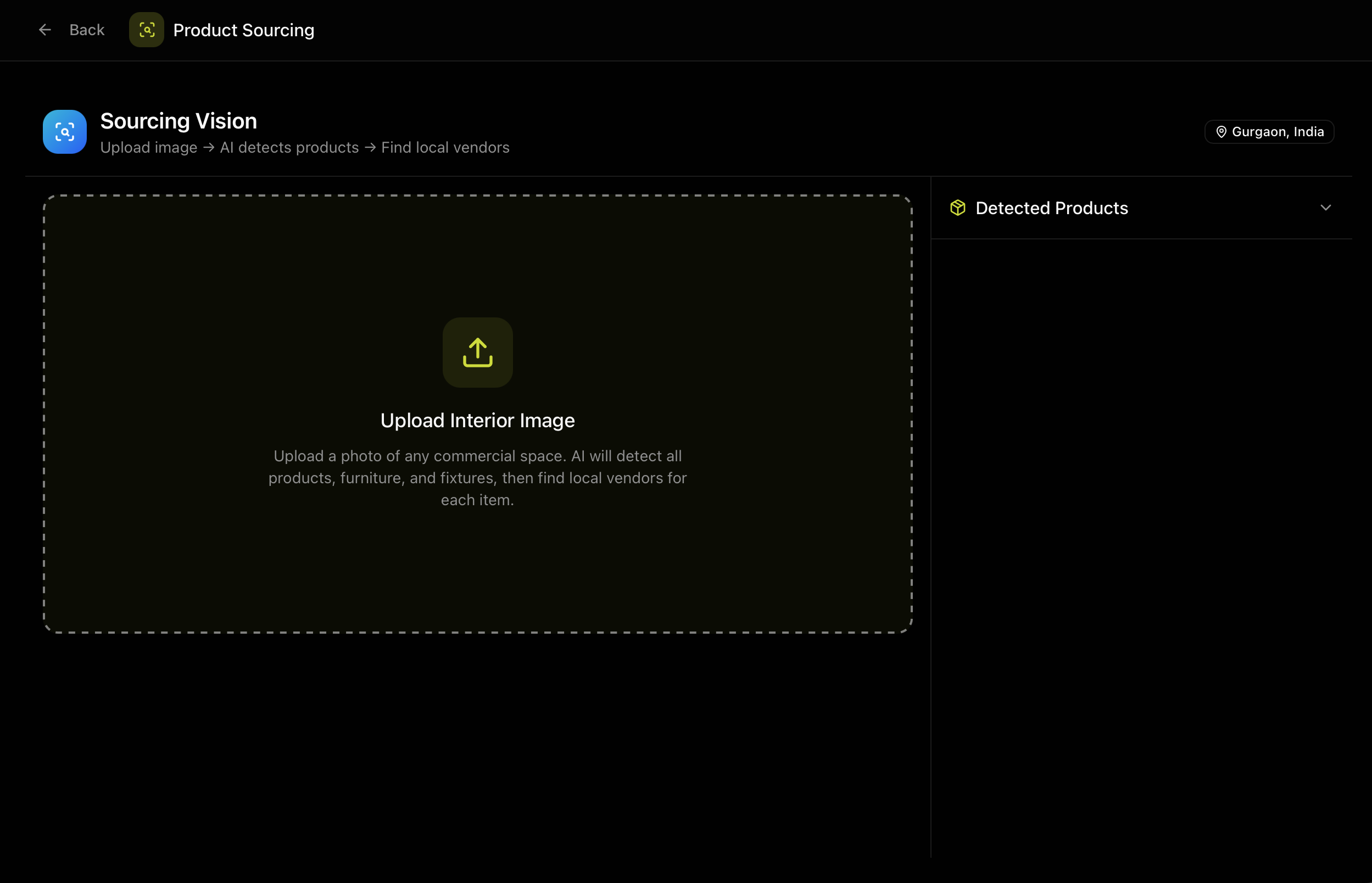The image size is (1372, 883).
Task: Click the location pin icon
Action: pyautogui.click(x=1221, y=132)
